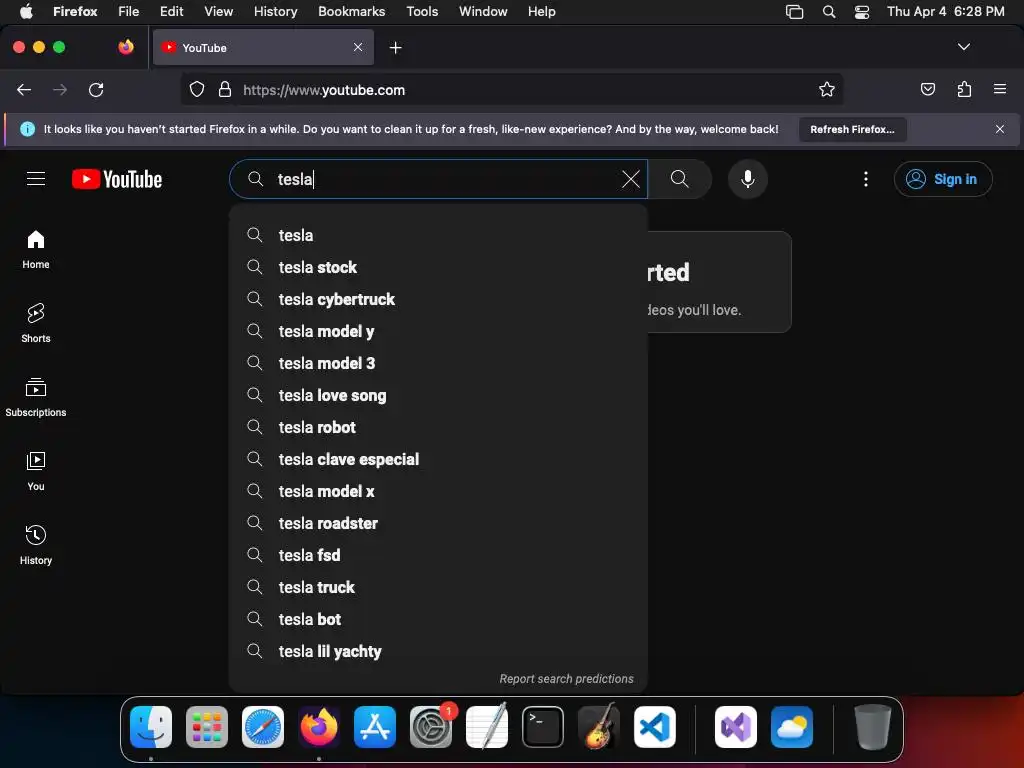Image resolution: width=1024 pixels, height=768 pixels.
Task: Click the site security padlock icon
Action: pos(225,89)
